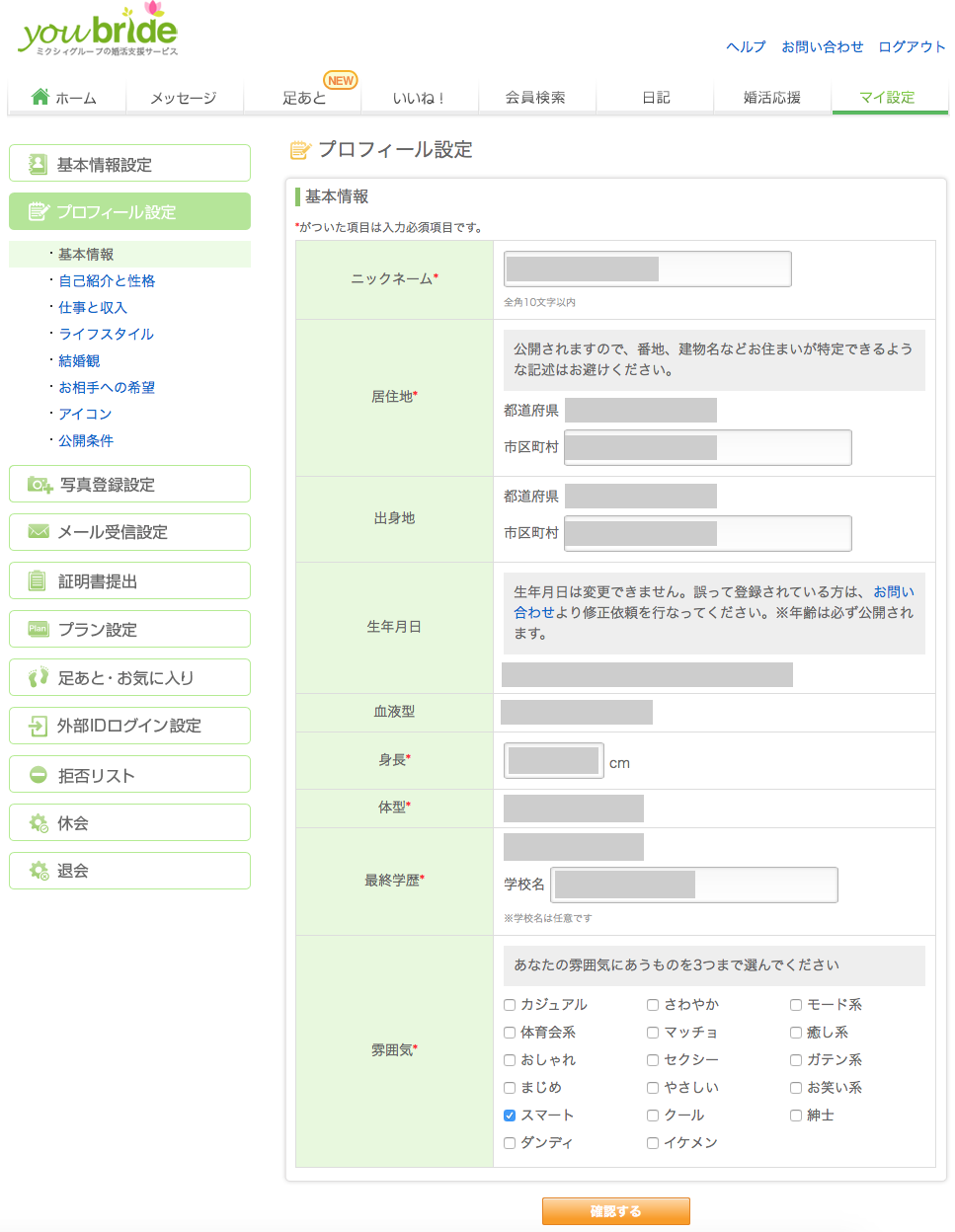The width and height of the screenshot is (955, 1232).
Task: Expand the 体型 dropdown
Action: [x=573, y=808]
